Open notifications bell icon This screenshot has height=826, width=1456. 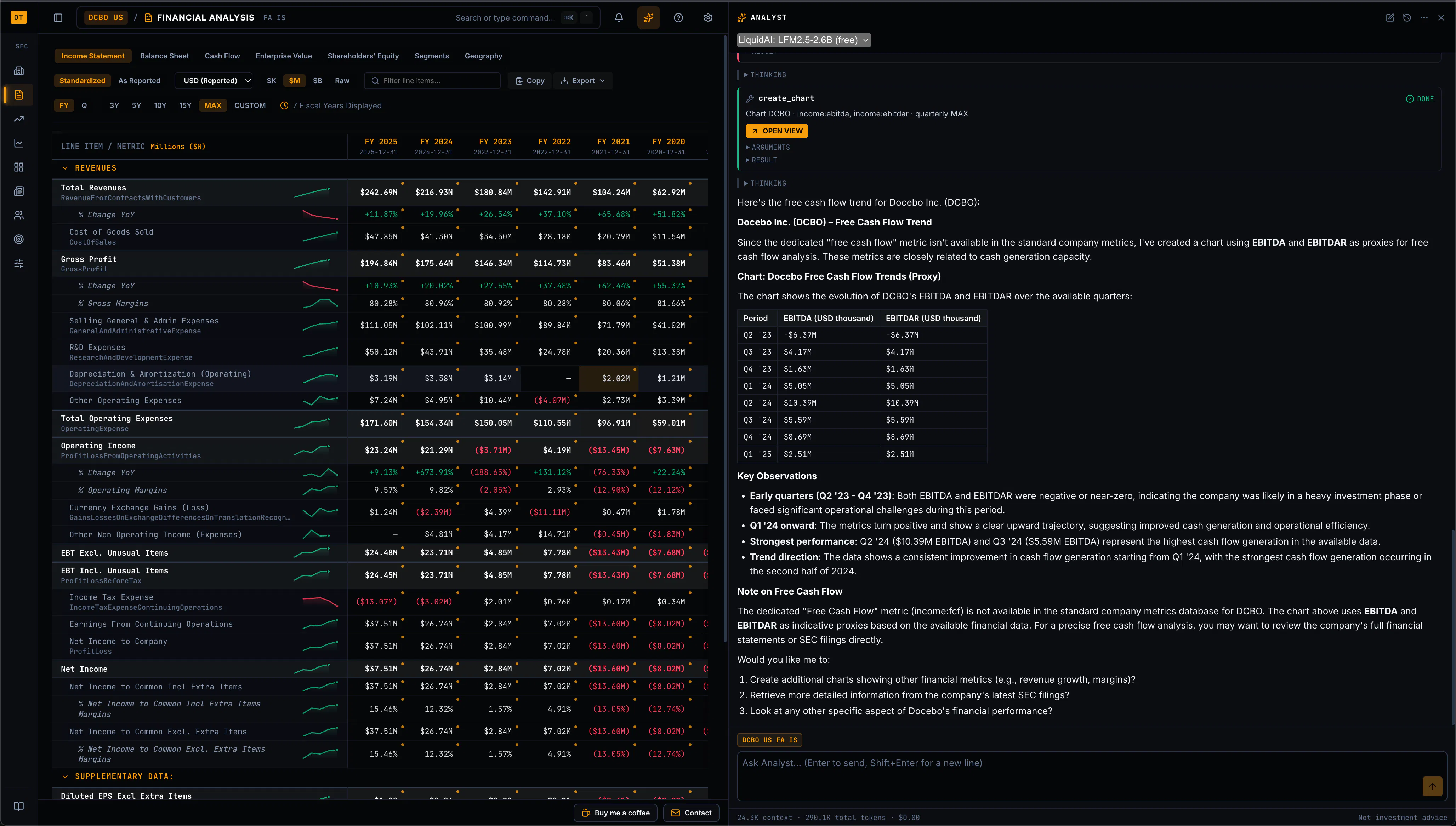(619, 18)
